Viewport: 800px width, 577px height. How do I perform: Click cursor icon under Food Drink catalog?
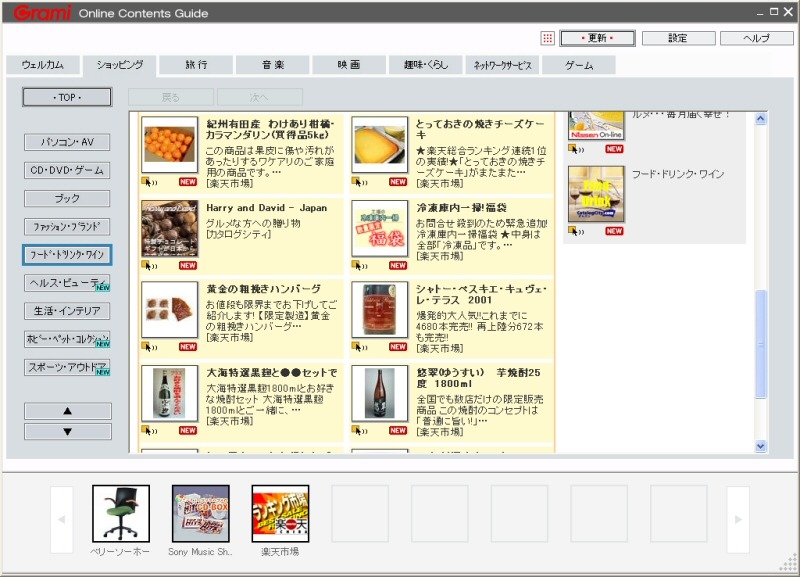(576, 231)
